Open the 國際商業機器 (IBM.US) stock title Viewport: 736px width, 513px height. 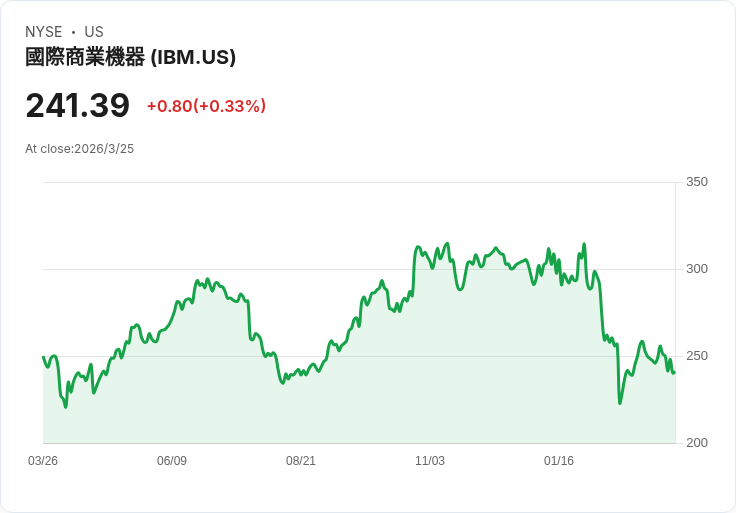coord(130,57)
